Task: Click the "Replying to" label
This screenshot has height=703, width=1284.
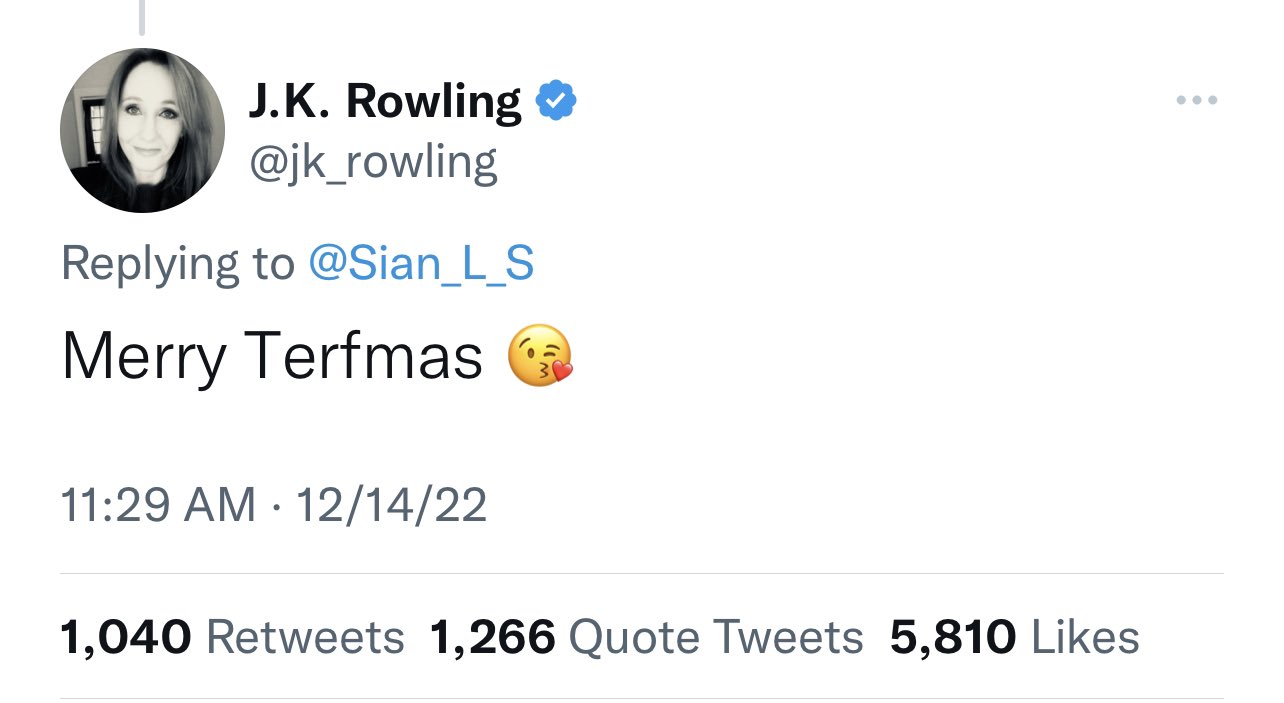Action: click(178, 264)
